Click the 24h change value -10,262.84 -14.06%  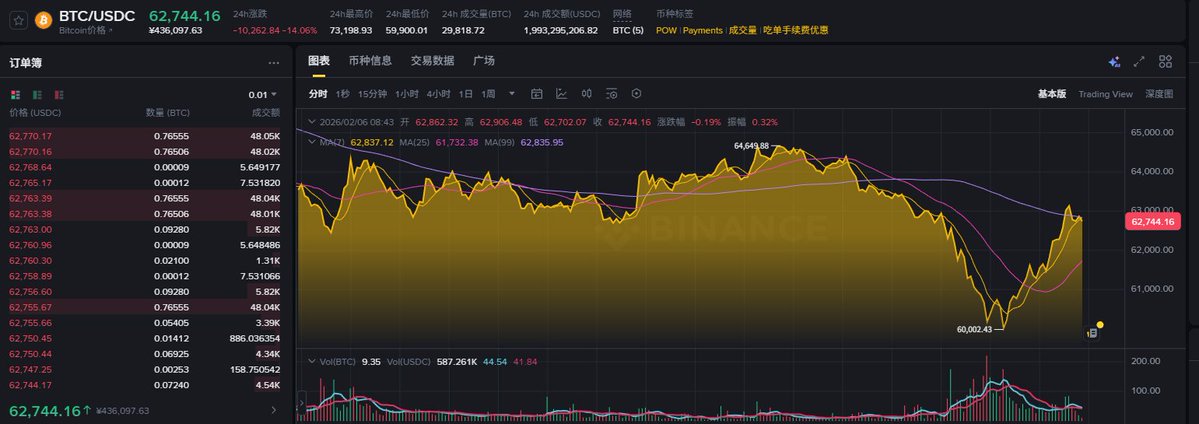(275, 31)
